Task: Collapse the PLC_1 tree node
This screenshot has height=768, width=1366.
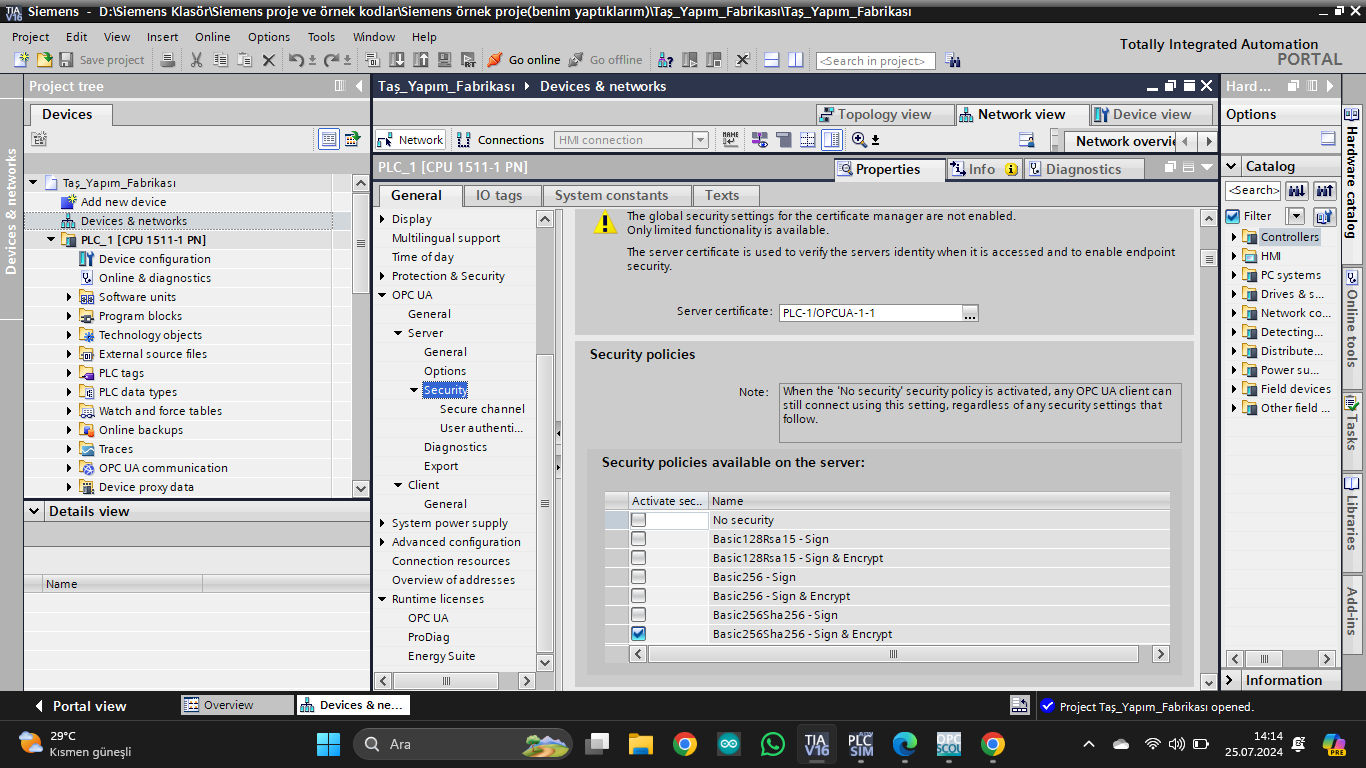Action: click(52, 240)
